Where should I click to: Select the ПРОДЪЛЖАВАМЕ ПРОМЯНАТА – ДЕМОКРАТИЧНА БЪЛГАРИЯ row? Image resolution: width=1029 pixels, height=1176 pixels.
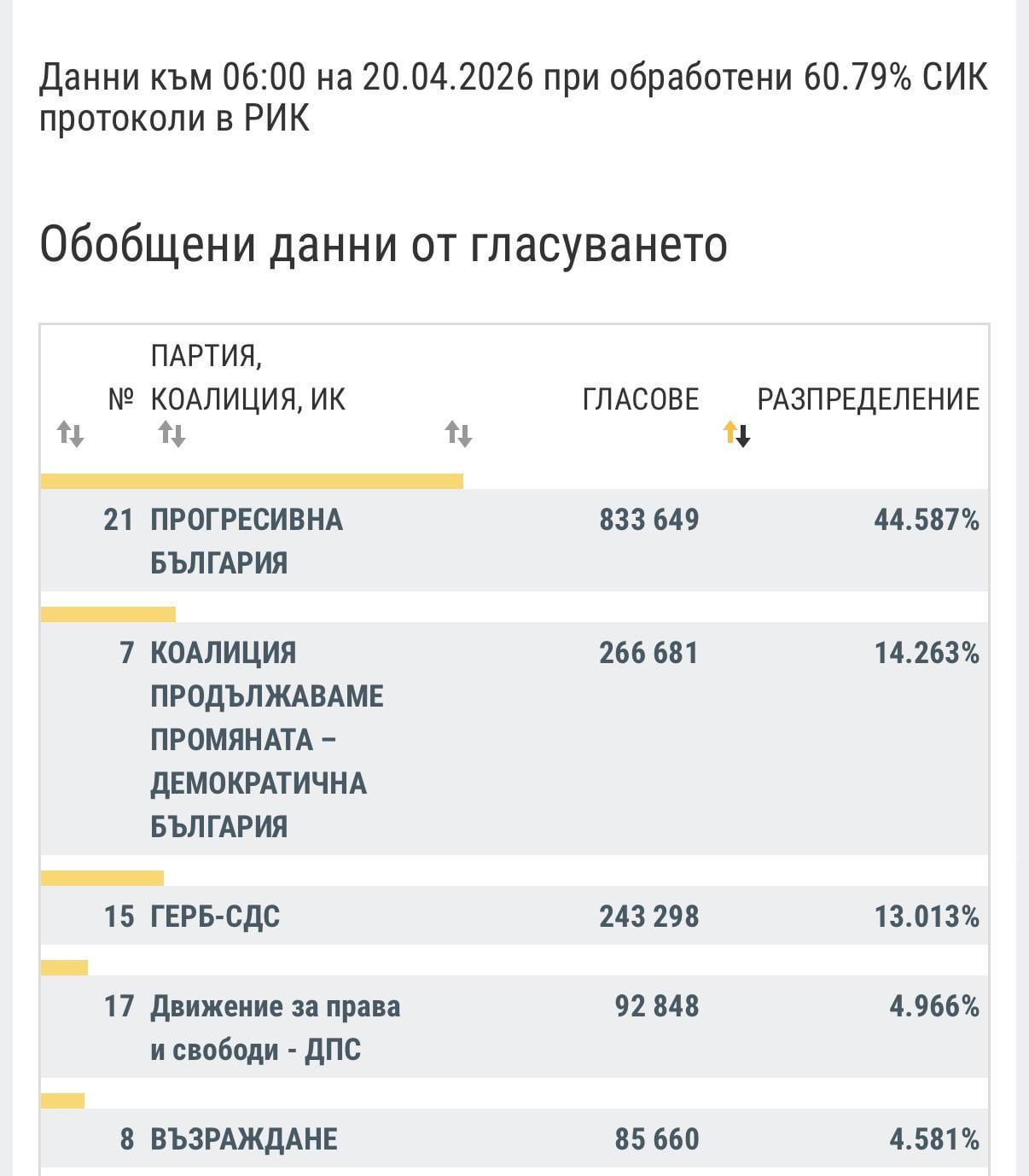(514, 739)
